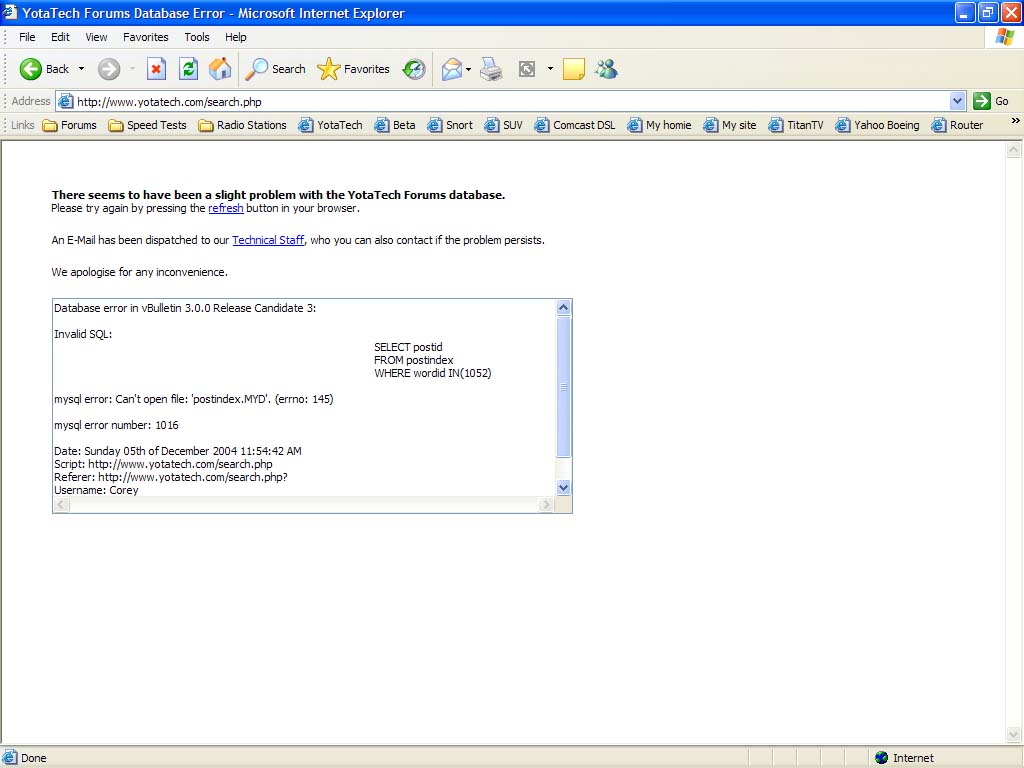1024x768 pixels.
Task: Click the 'WHERE wordid IN(1052)' line
Action: [432, 374]
